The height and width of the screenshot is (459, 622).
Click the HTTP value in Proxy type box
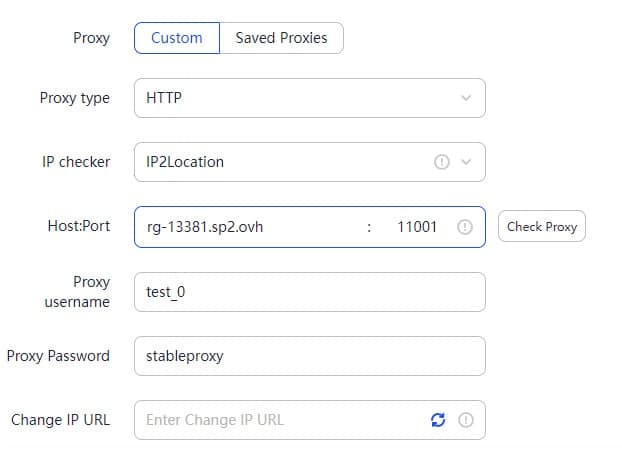pos(164,98)
